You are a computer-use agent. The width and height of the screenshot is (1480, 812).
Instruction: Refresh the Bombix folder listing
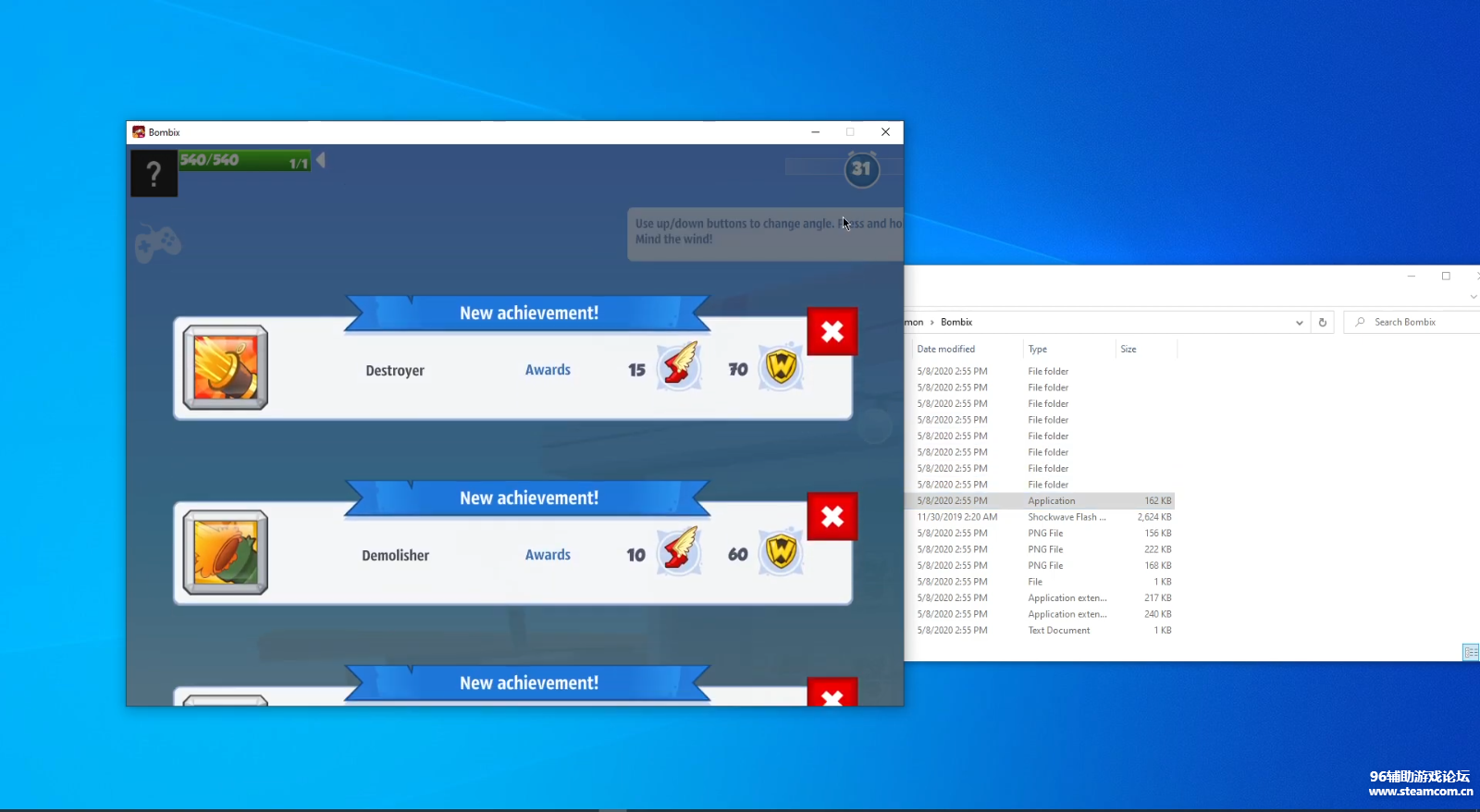coord(1322,323)
